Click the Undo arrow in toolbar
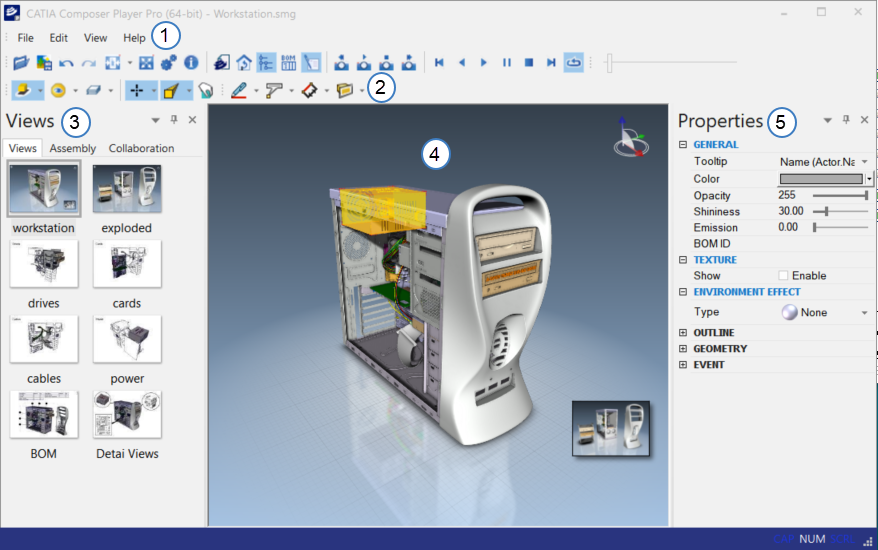 point(66,62)
